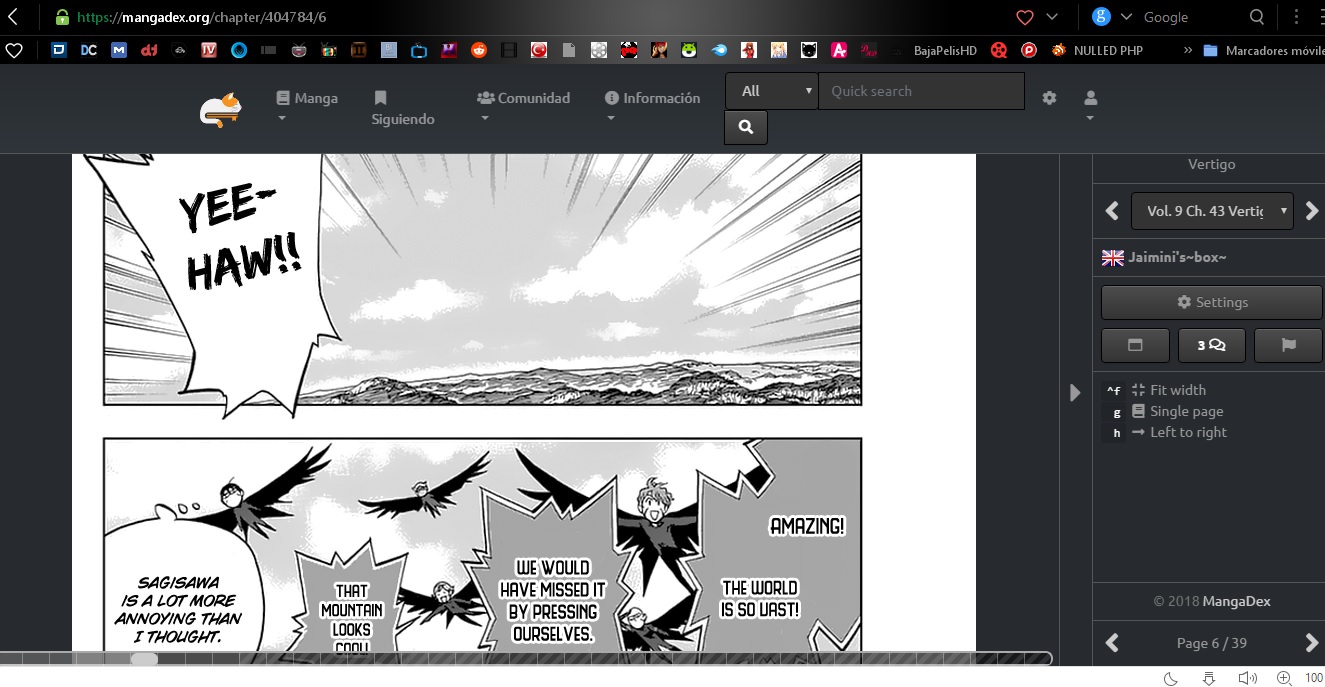This screenshot has height=687, width=1325.
Task: Click the flag report button
Action: pyautogui.click(x=1288, y=345)
